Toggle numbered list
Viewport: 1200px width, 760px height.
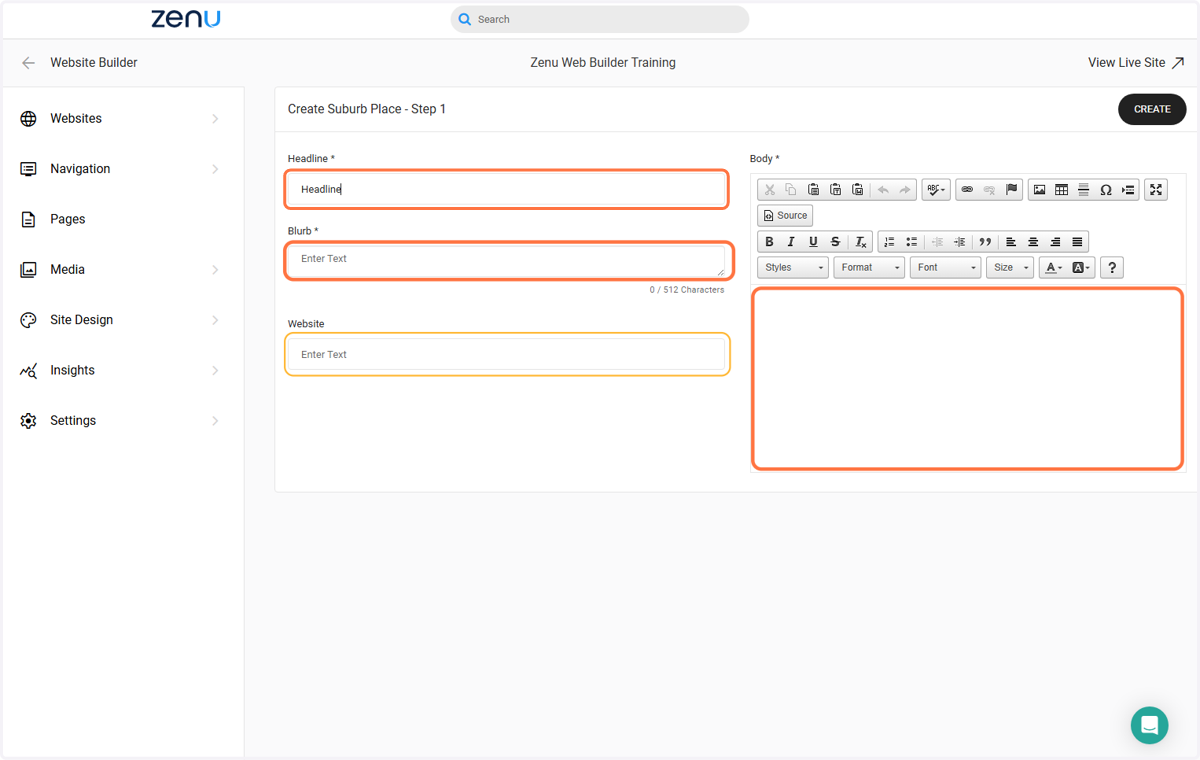pos(889,242)
